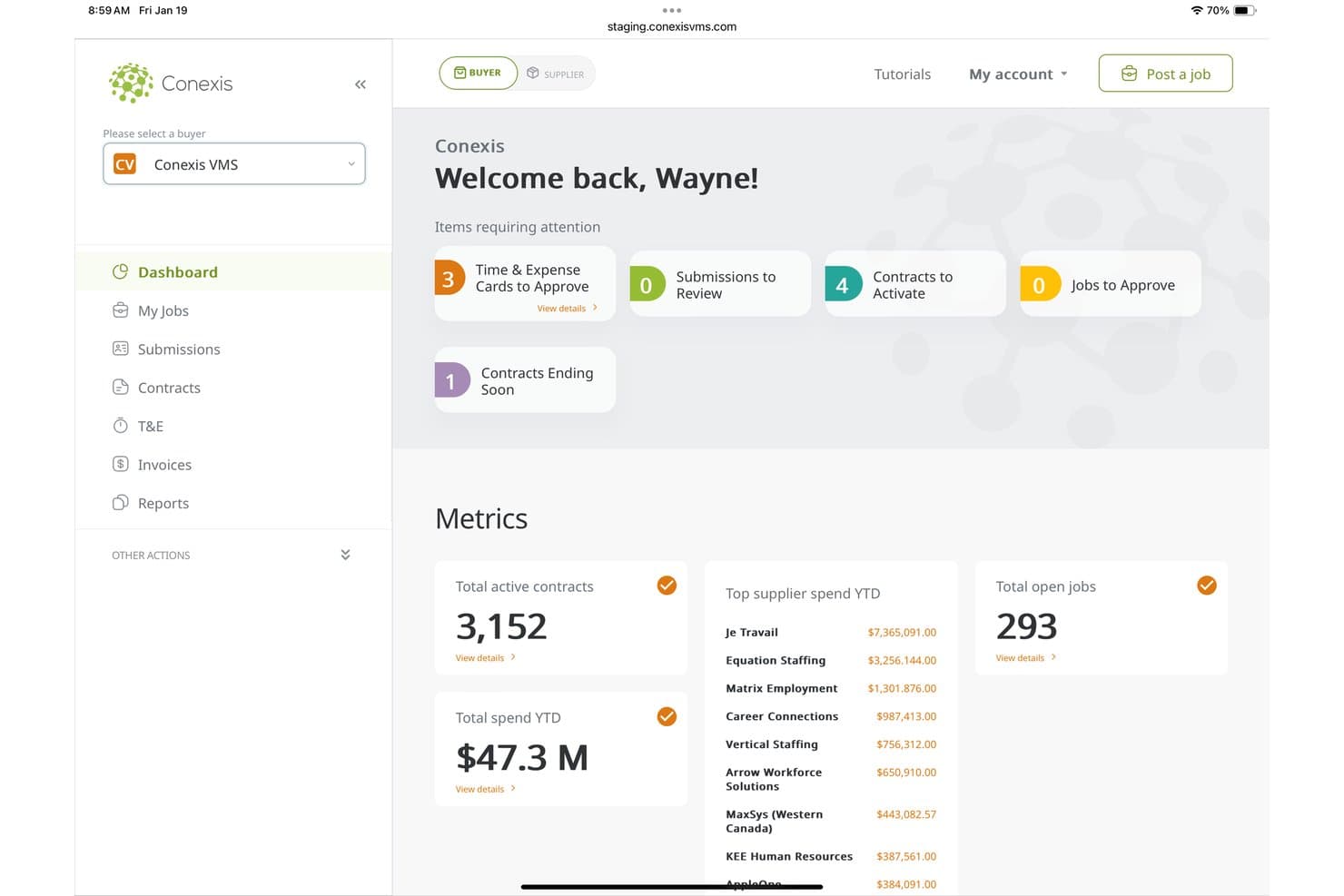Click the KEE Human Resources supplier name

(789, 857)
